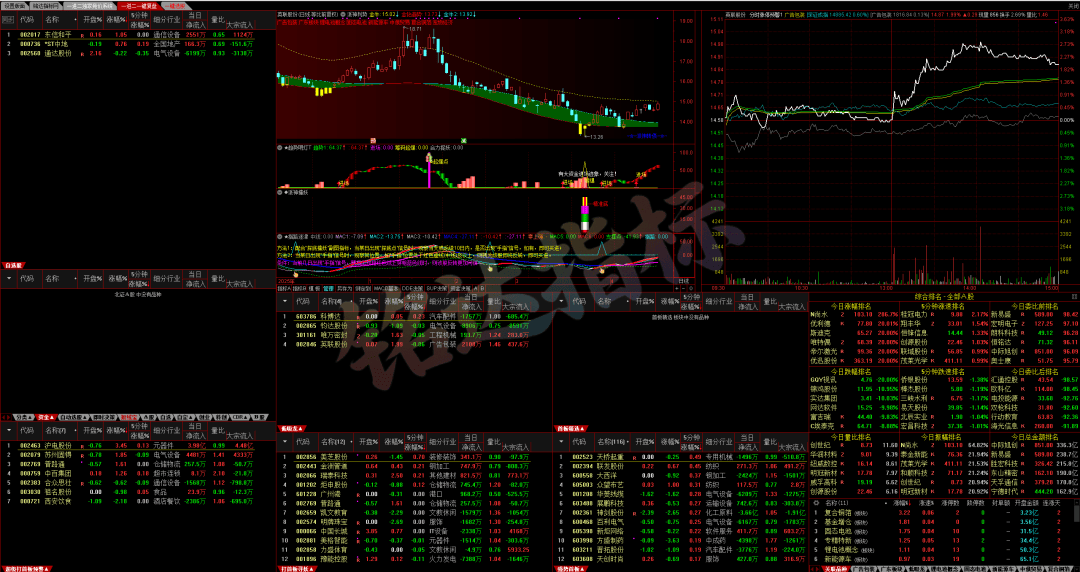The image size is (1080, 572).
Task: Open header dropdown arrow of 低吸龙 table
Action: coord(284,441)
